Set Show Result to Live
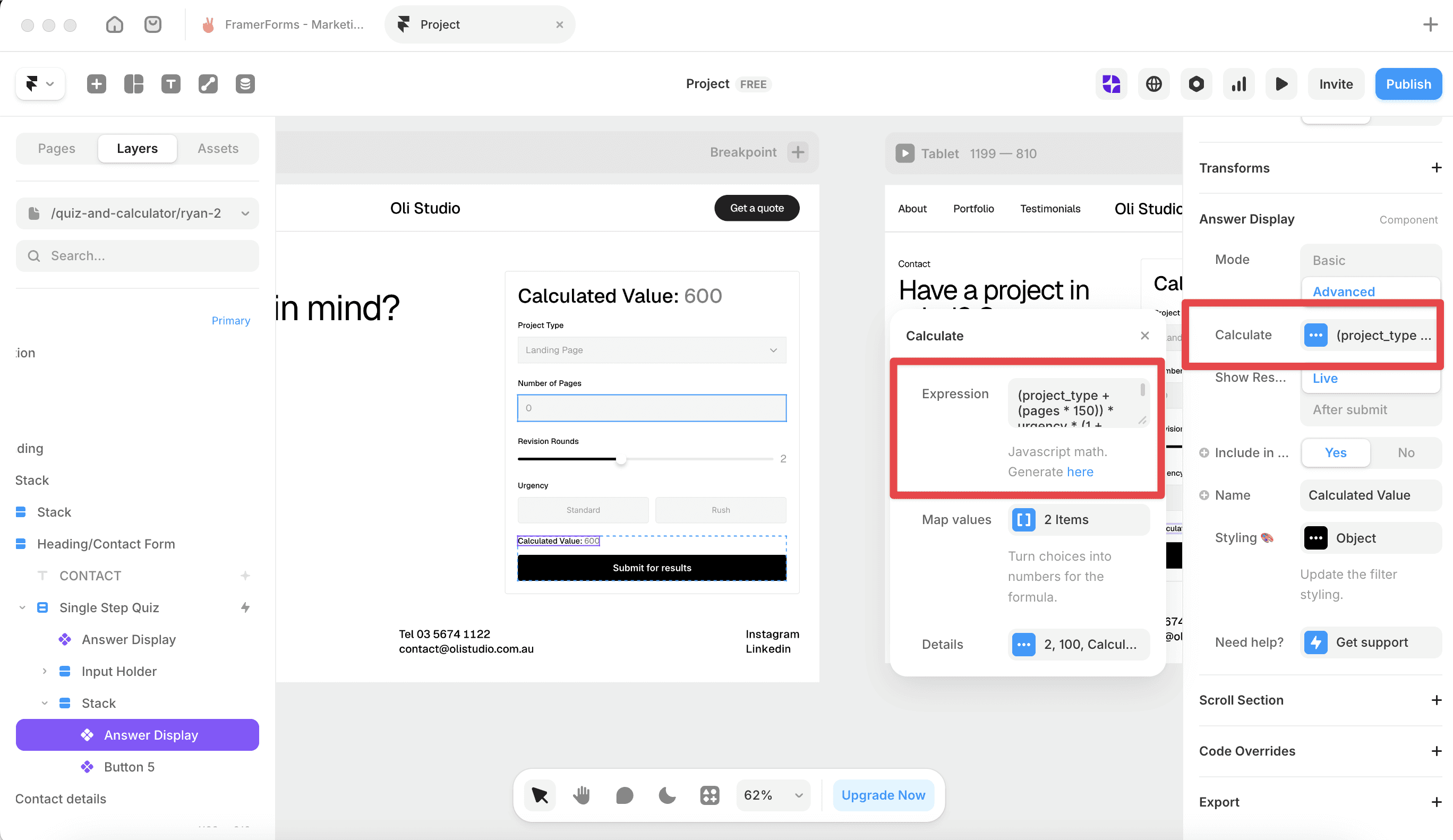The image size is (1453, 840). pos(1371,378)
